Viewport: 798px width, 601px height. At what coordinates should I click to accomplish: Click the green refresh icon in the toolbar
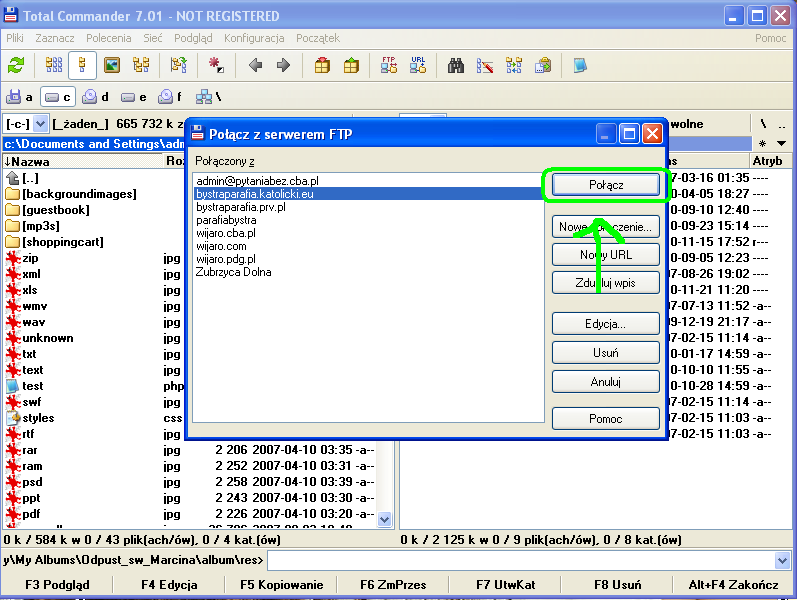pyautogui.click(x=16, y=65)
